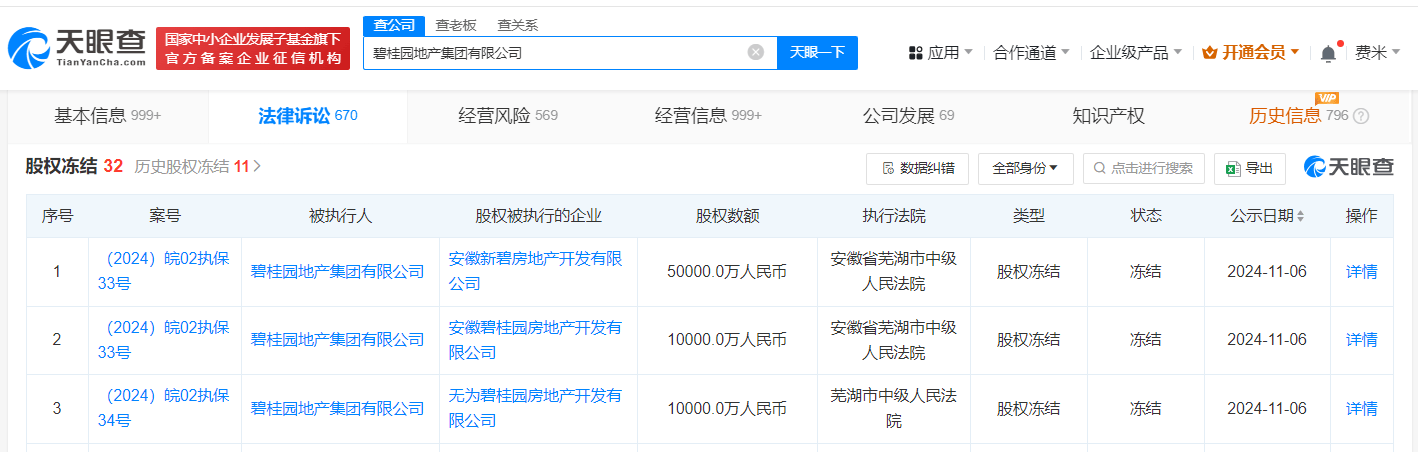Image resolution: width=1418 pixels, height=452 pixels.
Task: Click the 50000.0万人民币 amount cell
Action: click(727, 272)
